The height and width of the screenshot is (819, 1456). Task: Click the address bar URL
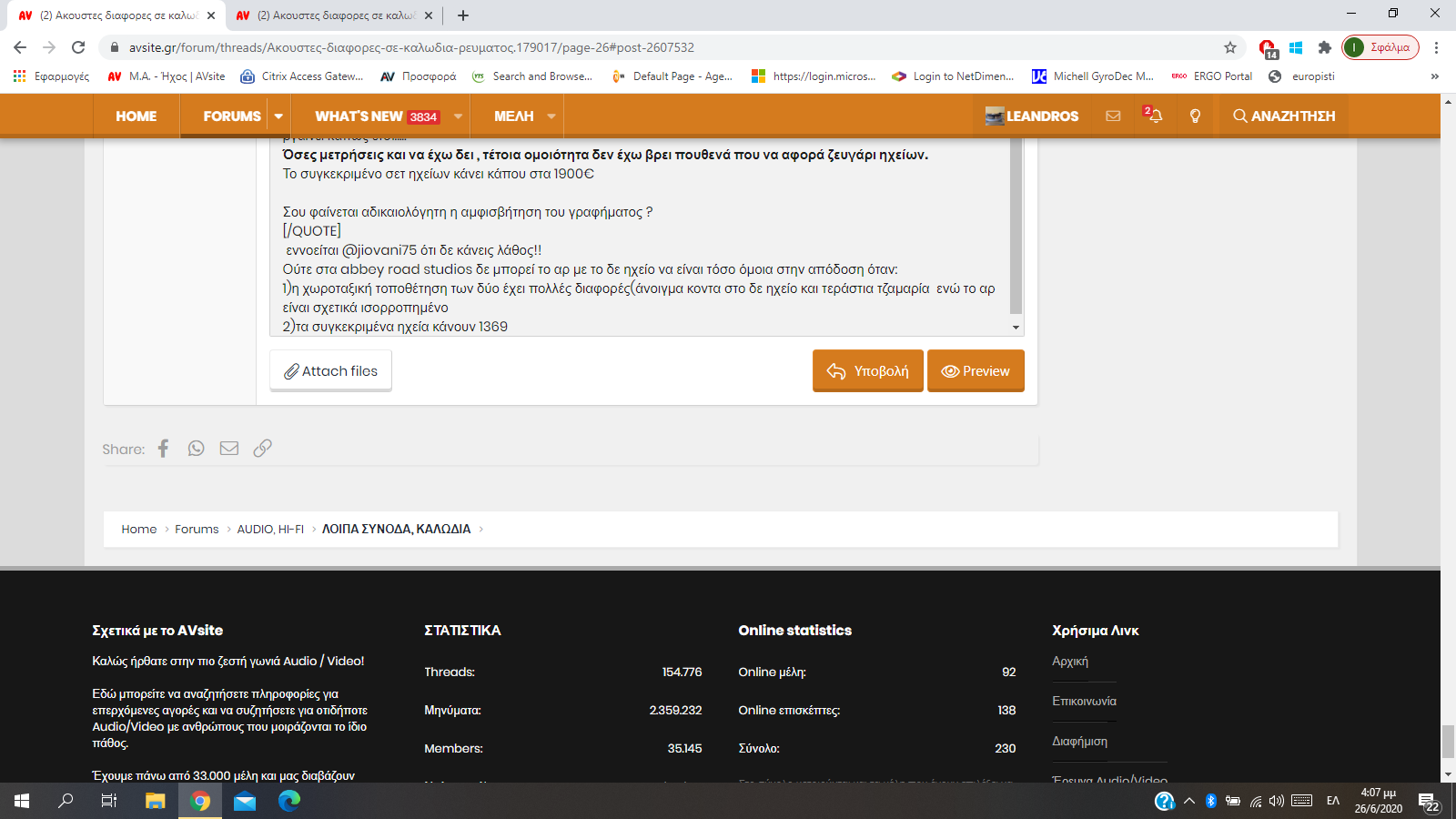click(411, 47)
